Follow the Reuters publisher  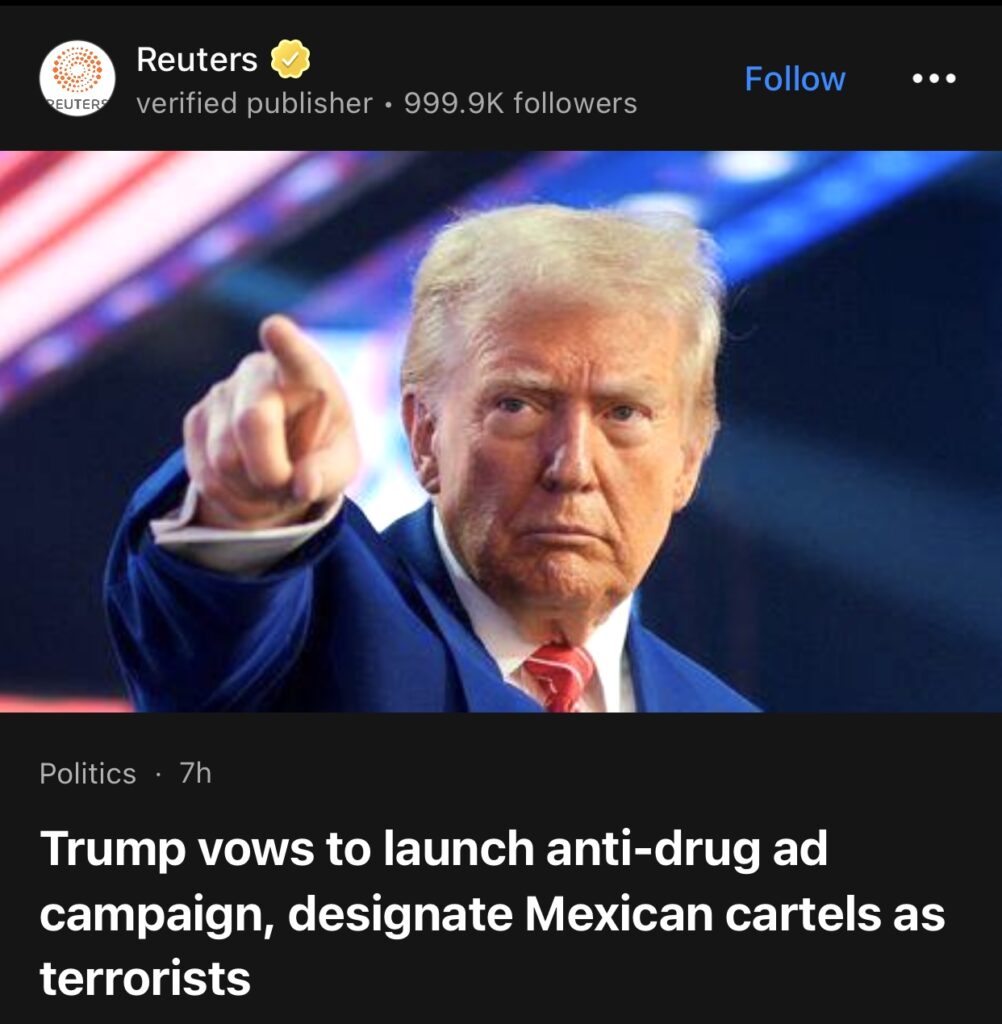[795, 78]
